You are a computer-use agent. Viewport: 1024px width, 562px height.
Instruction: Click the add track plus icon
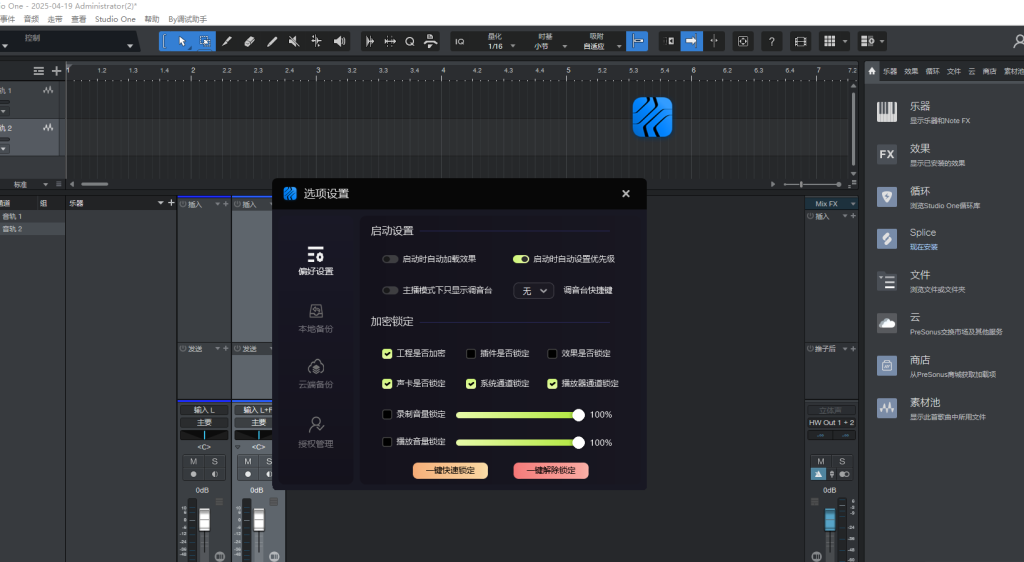56,70
